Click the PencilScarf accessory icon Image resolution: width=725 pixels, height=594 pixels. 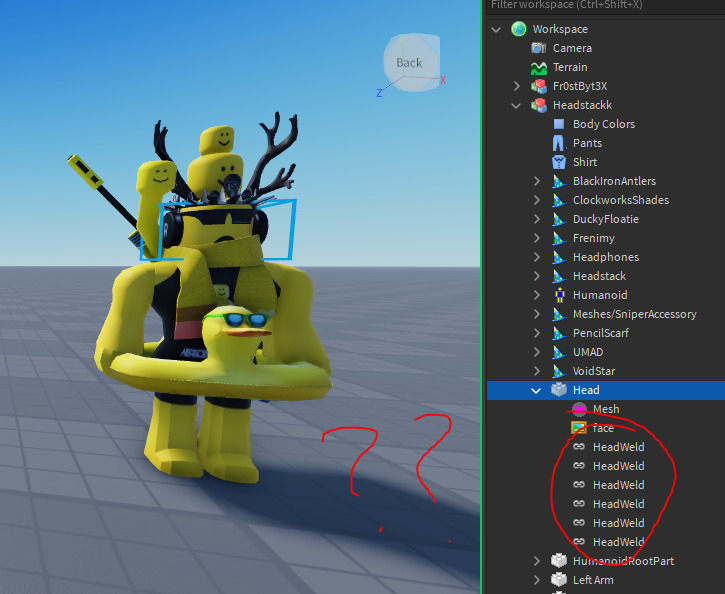point(559,333)
